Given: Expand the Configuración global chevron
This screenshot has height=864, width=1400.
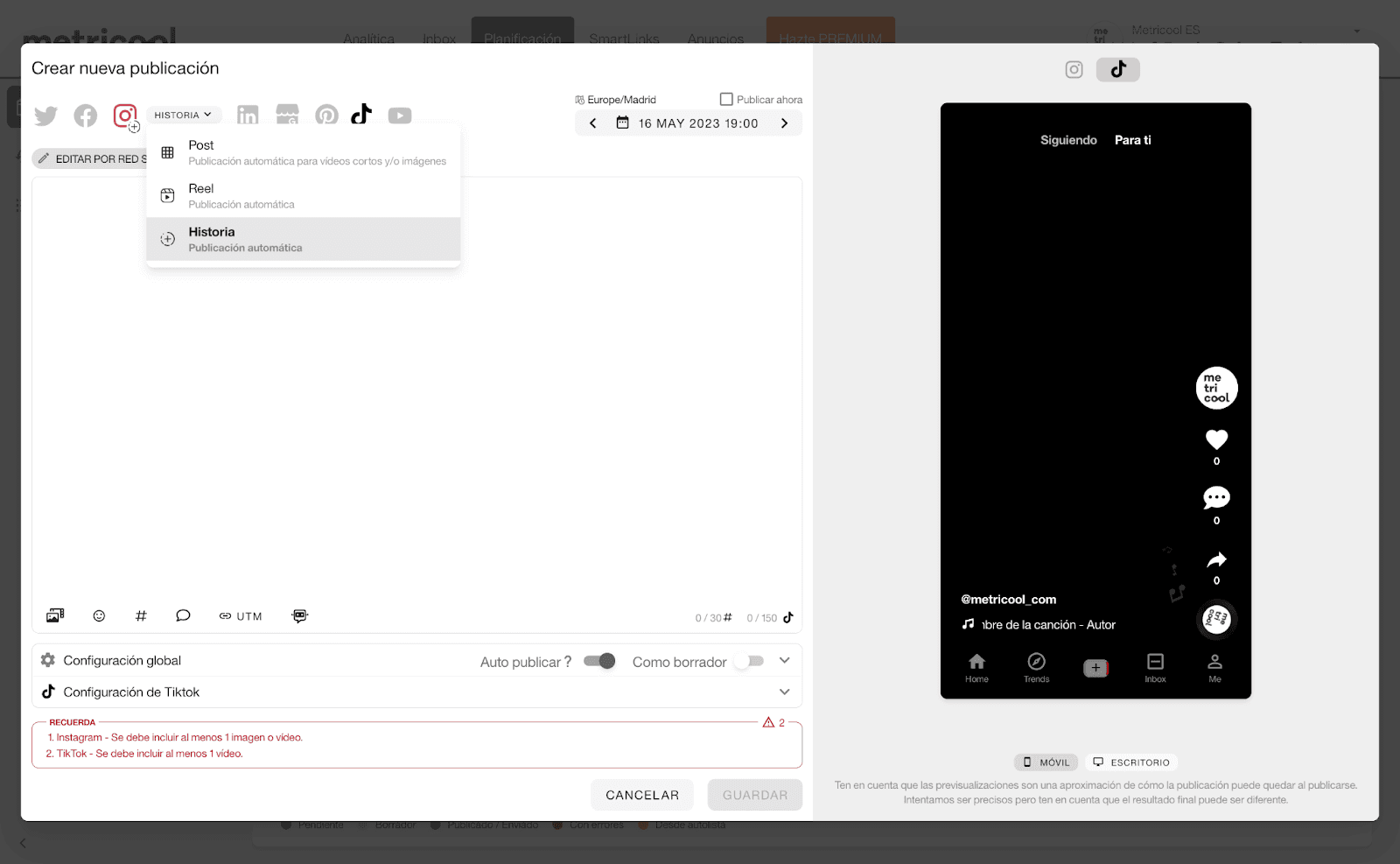Looking at the screenshot, I should pos(784,661).
